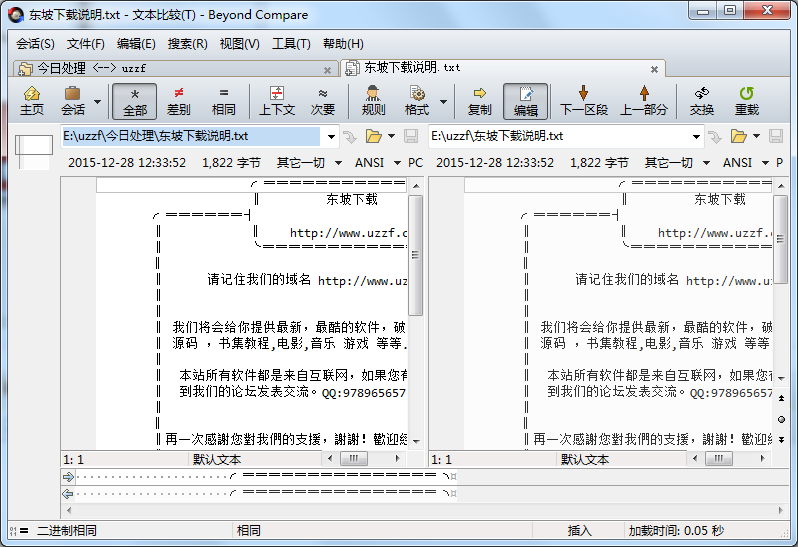This screenshot has width=798, height=547.
Task: Open the 文件(F) menu
Action: (86, 44)
